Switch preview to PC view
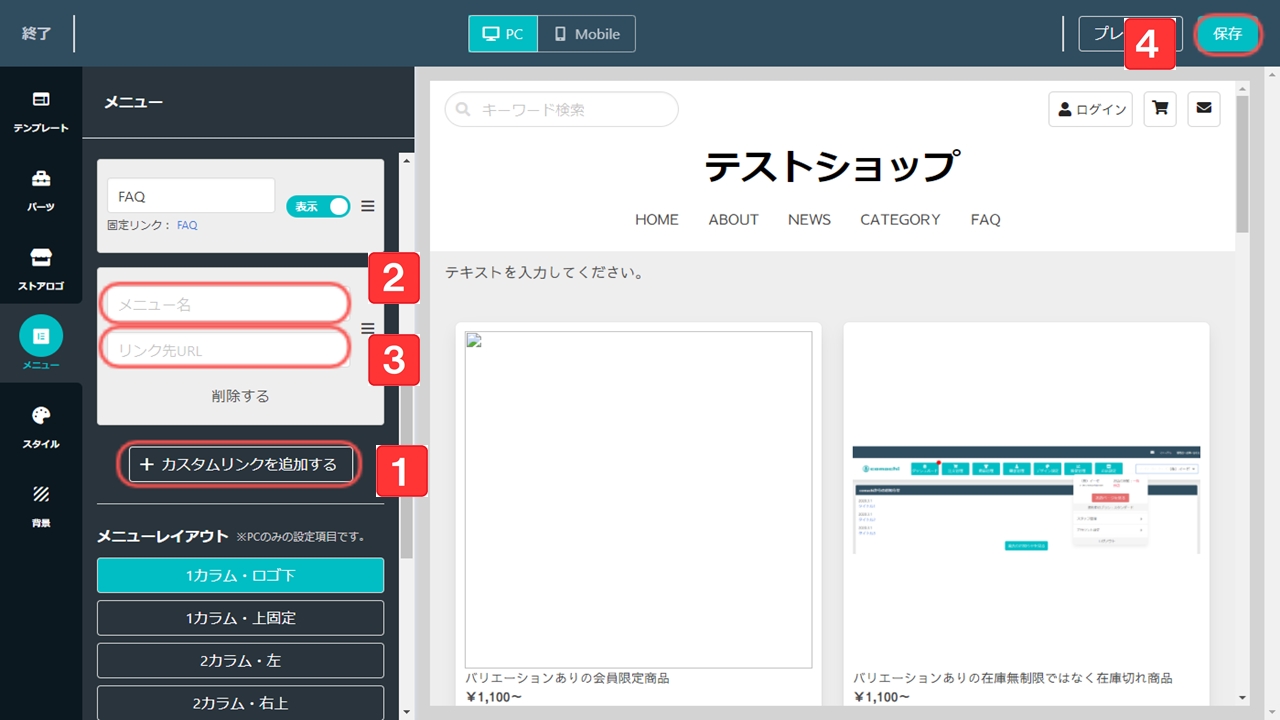The image size is (1280, 720). (x=503, y=34)
